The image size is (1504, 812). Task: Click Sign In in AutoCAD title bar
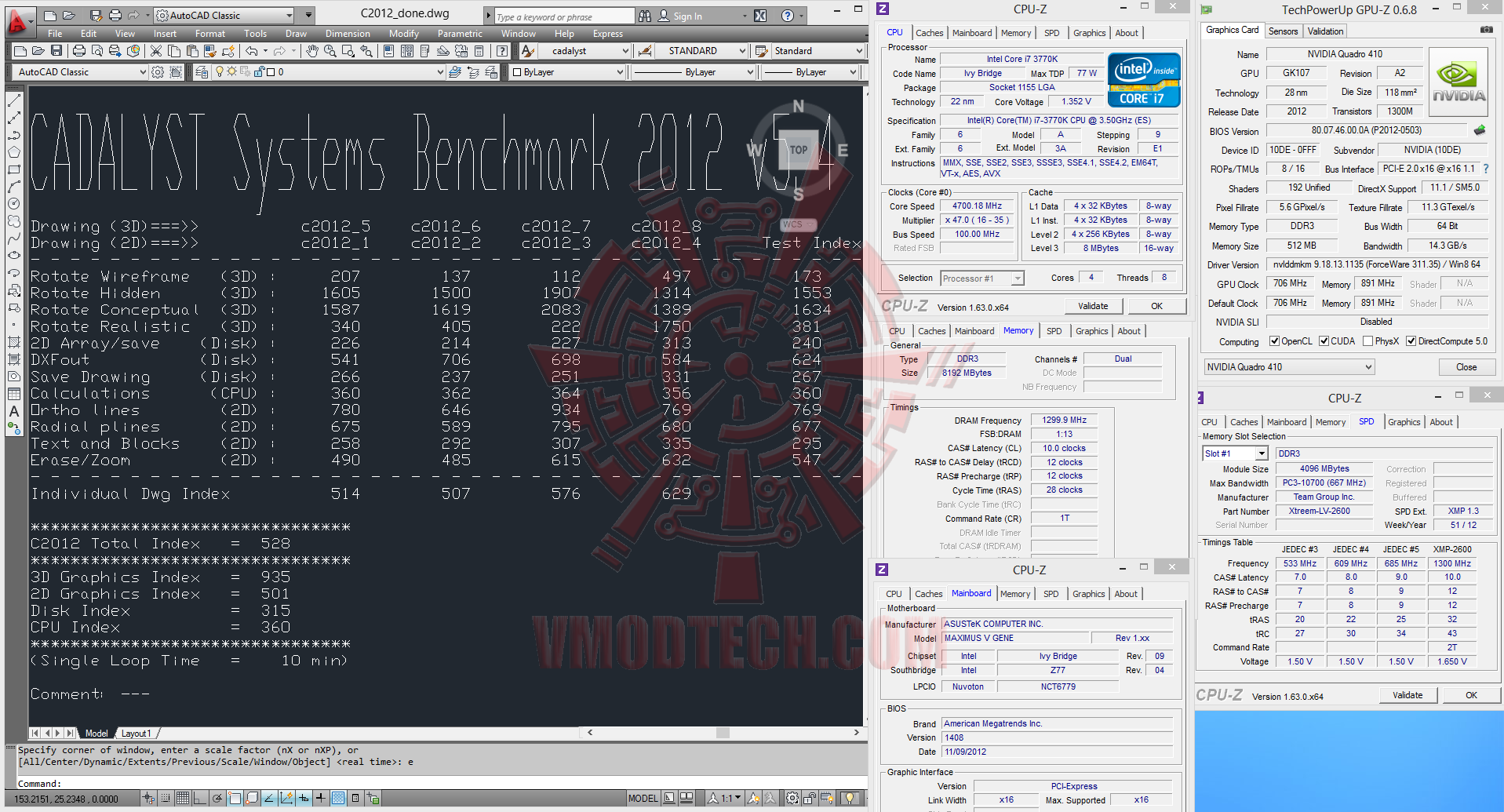pos(687,16)
